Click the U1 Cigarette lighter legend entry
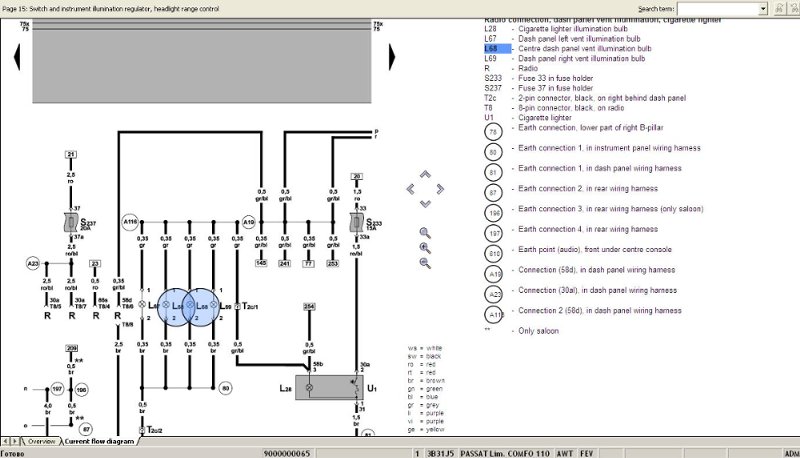This screenshot has height=458, width=800. tap(528, 117)
